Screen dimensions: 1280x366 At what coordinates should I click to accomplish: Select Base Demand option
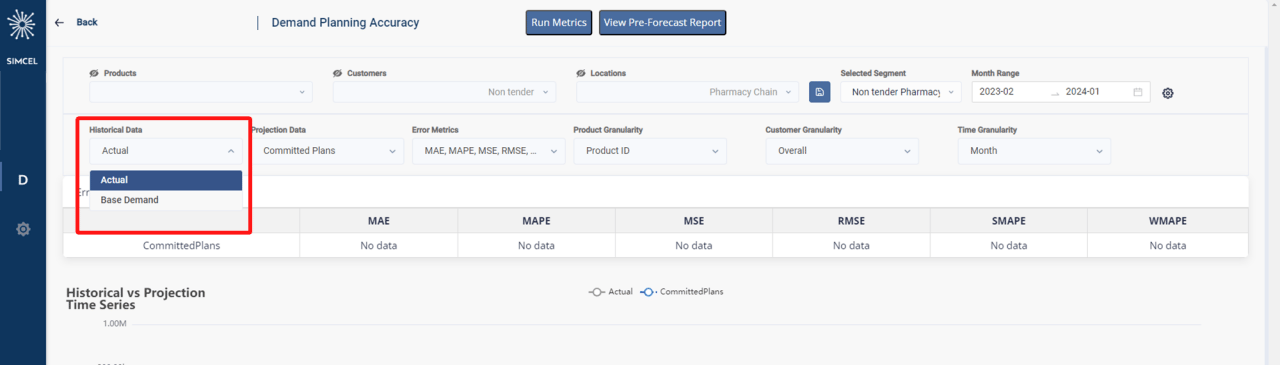click(166, 200)
